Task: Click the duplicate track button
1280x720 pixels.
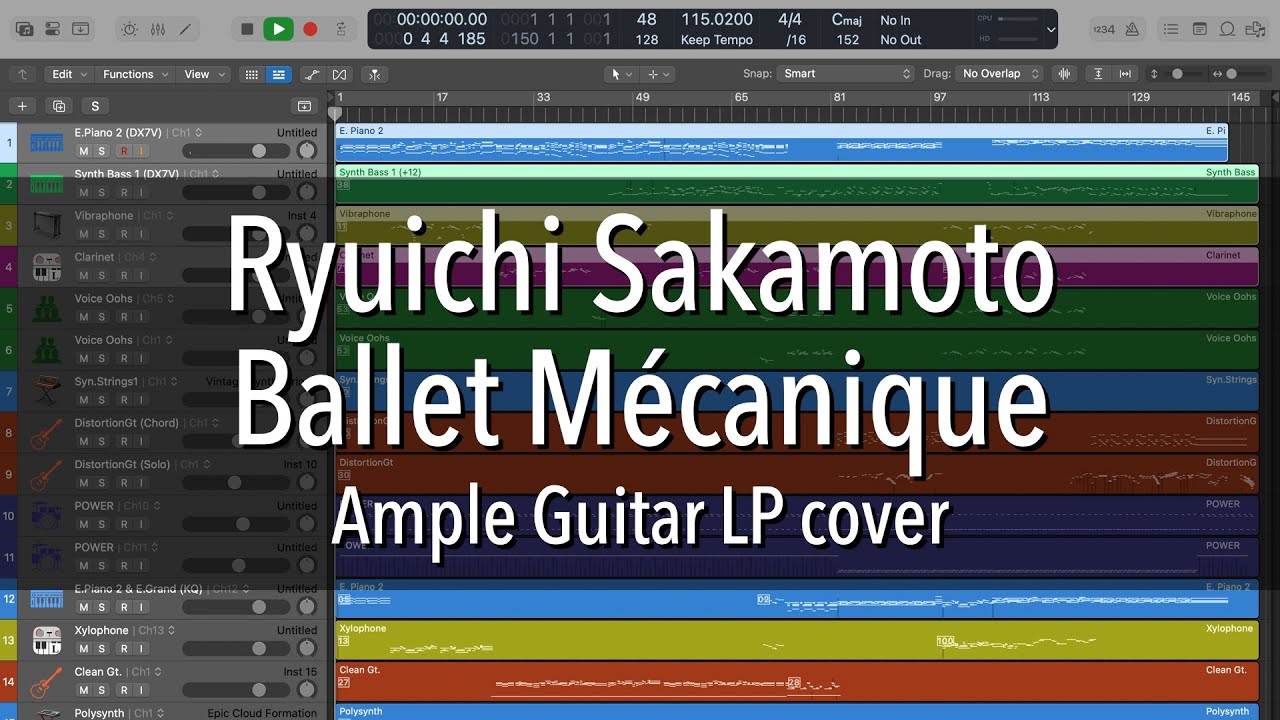Action: 59,106
